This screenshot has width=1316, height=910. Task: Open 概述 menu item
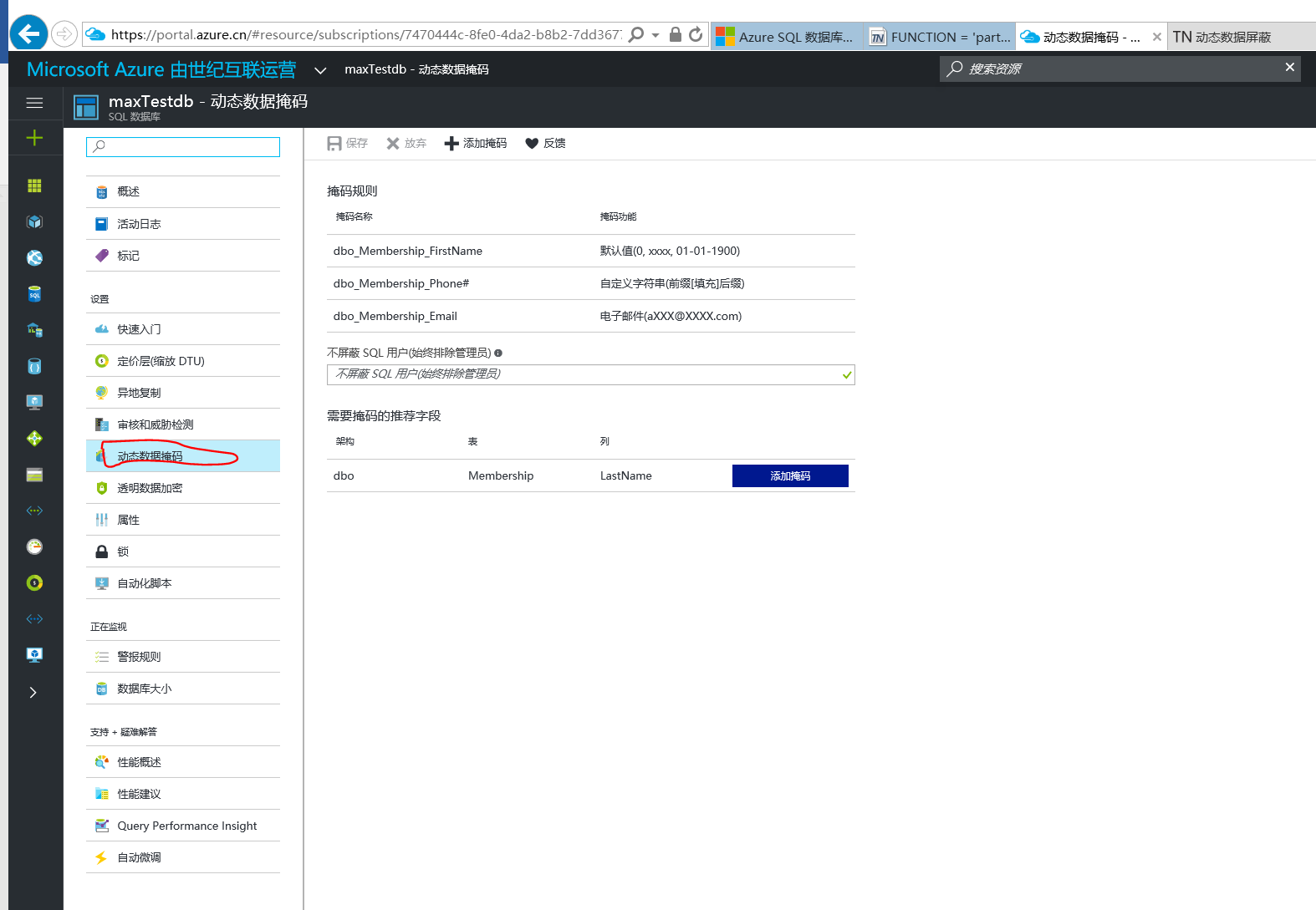point(183,191)
